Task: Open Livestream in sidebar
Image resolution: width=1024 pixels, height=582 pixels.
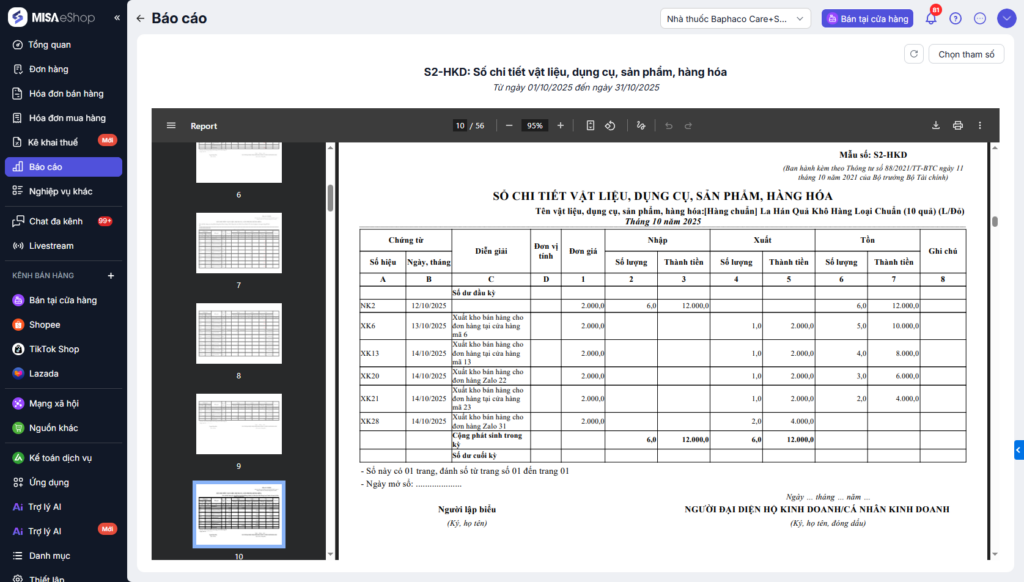Action: point(63,246)
